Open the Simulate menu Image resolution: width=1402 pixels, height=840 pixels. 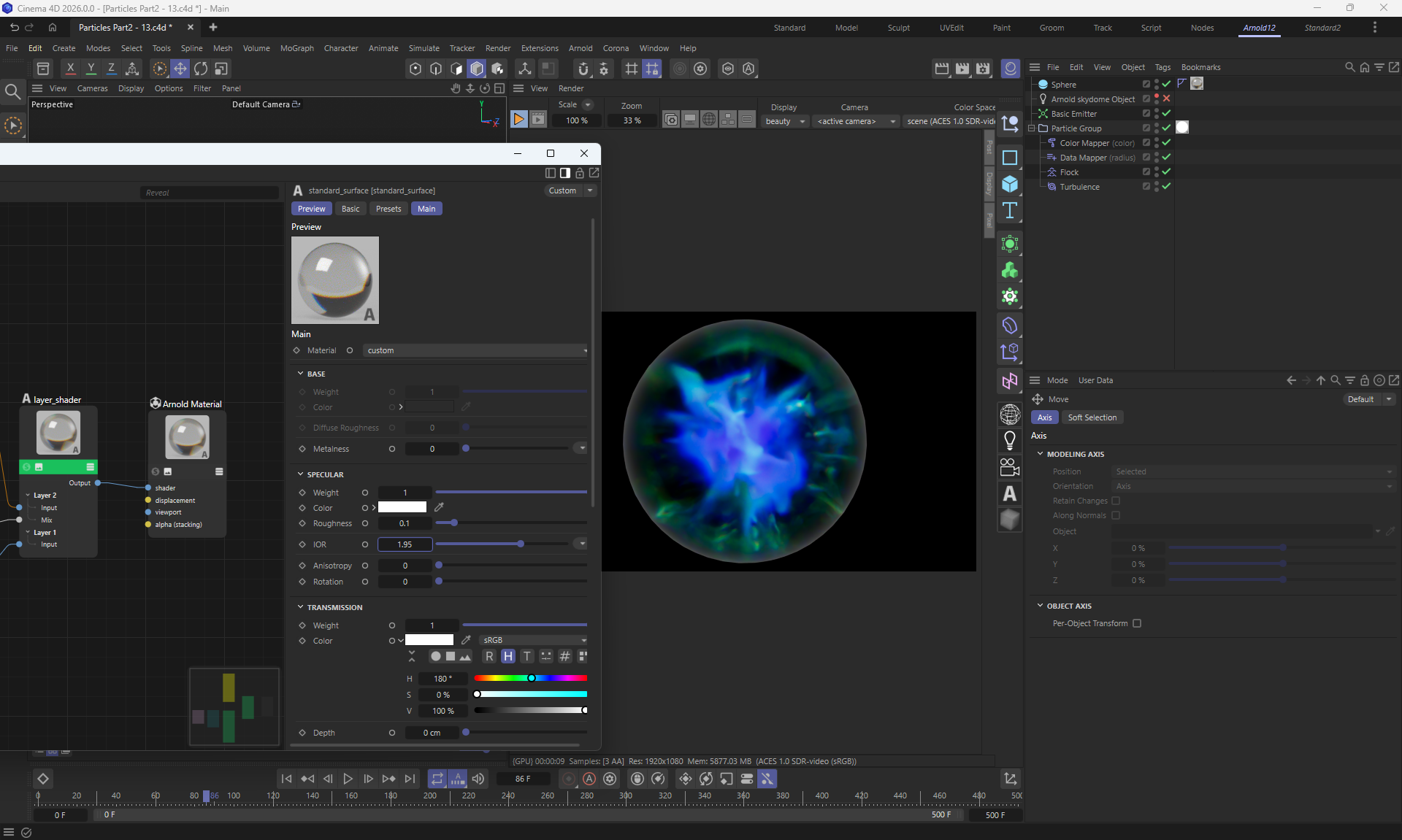click(x=424, y=48)
